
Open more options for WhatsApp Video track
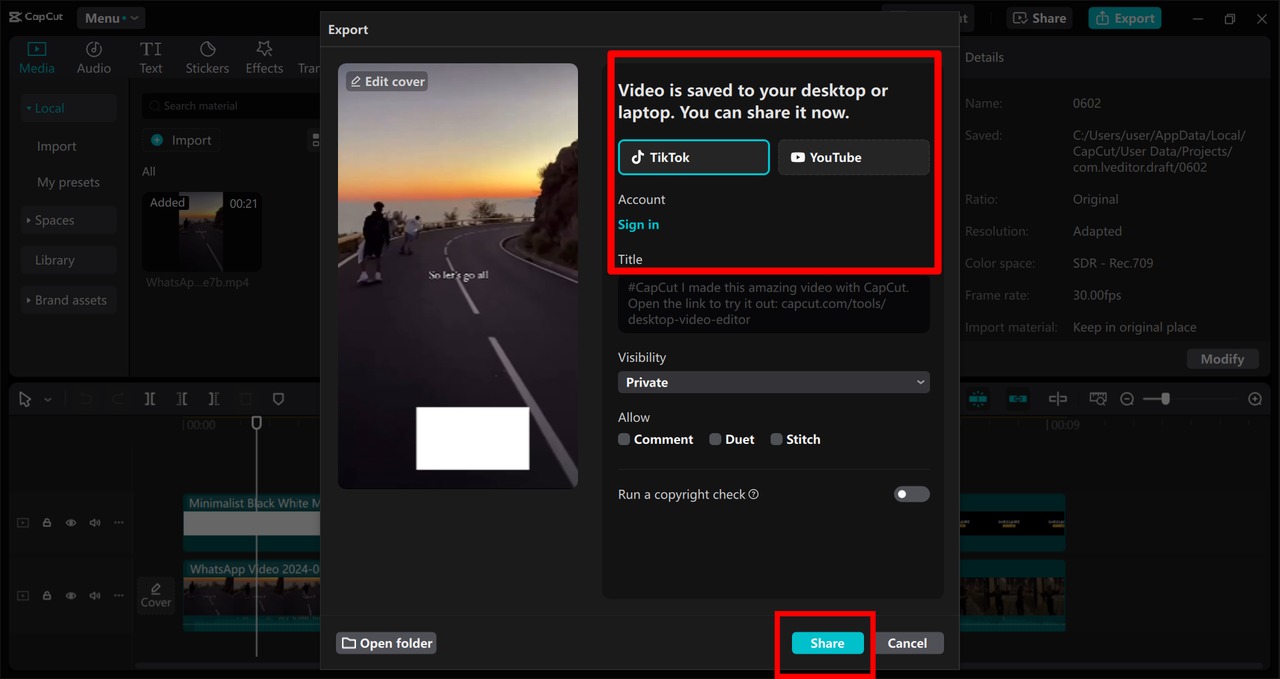[119, 595]
